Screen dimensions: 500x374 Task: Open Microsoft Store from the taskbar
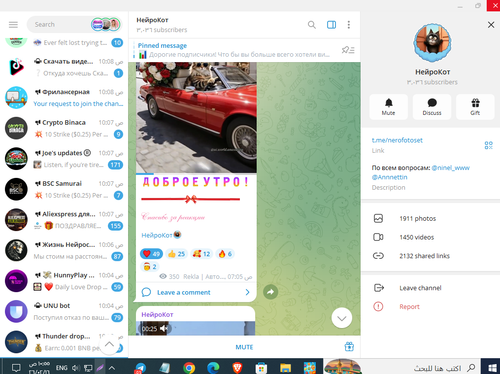coord(261,368)
